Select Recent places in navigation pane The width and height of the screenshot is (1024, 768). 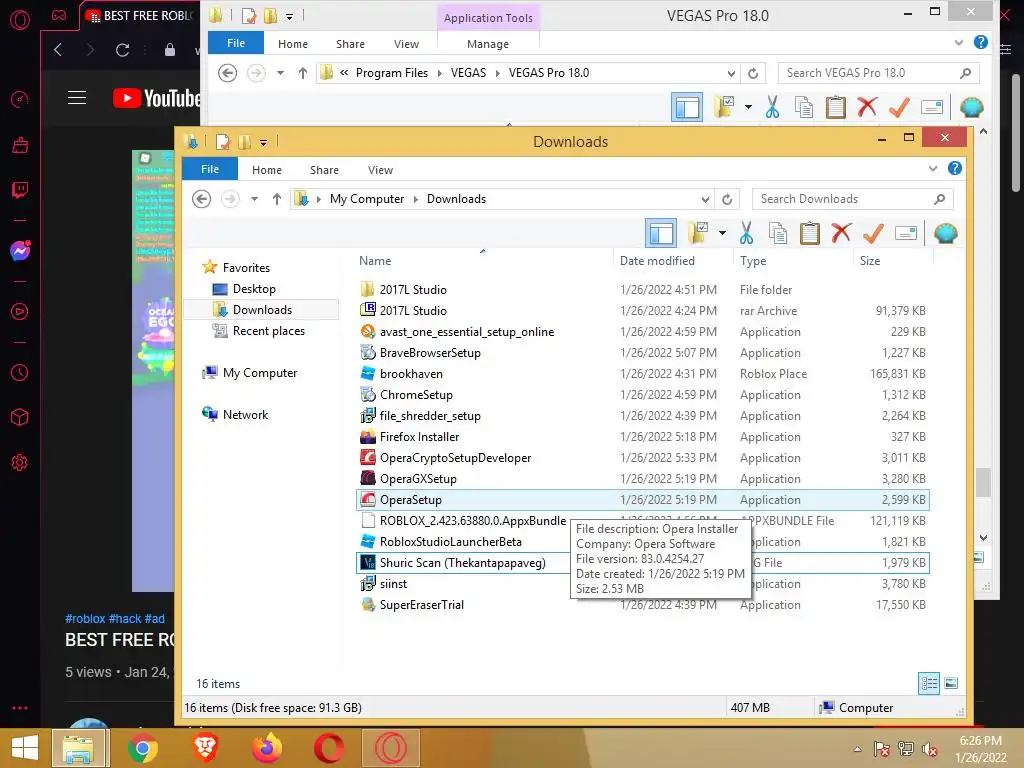(268, 331)
